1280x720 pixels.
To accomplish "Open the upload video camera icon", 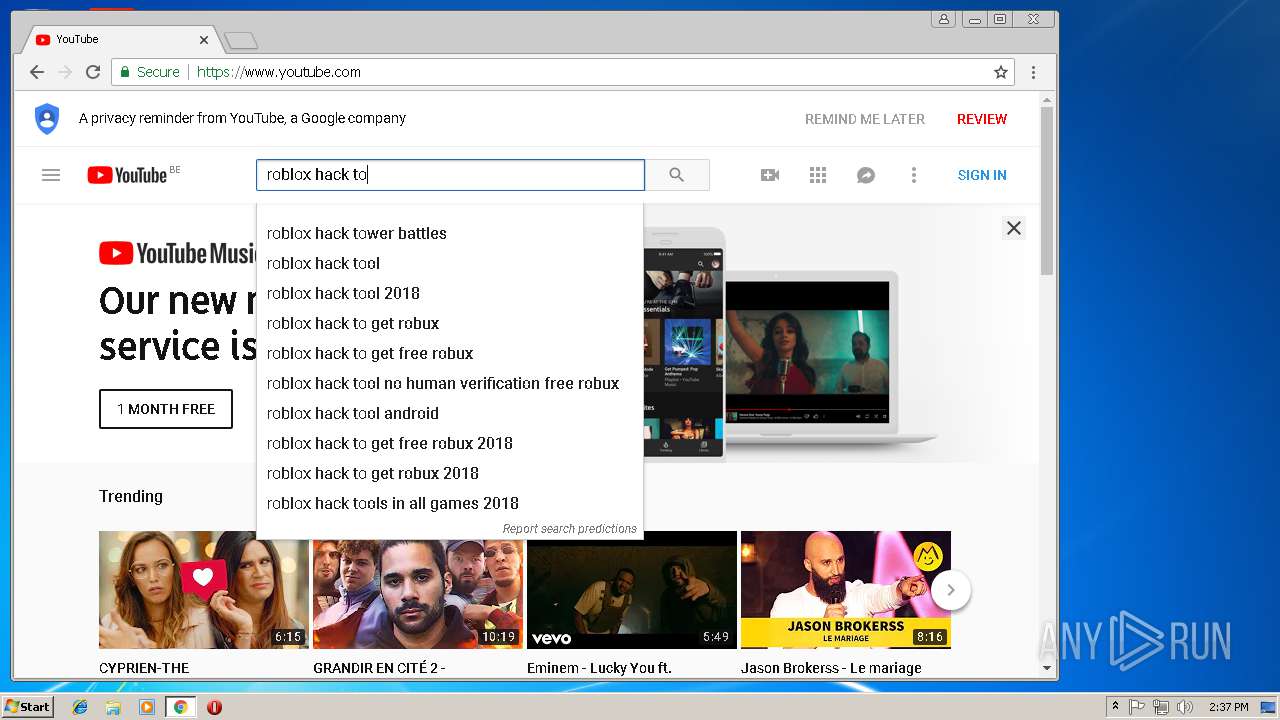I will click(x=770, y=175).
